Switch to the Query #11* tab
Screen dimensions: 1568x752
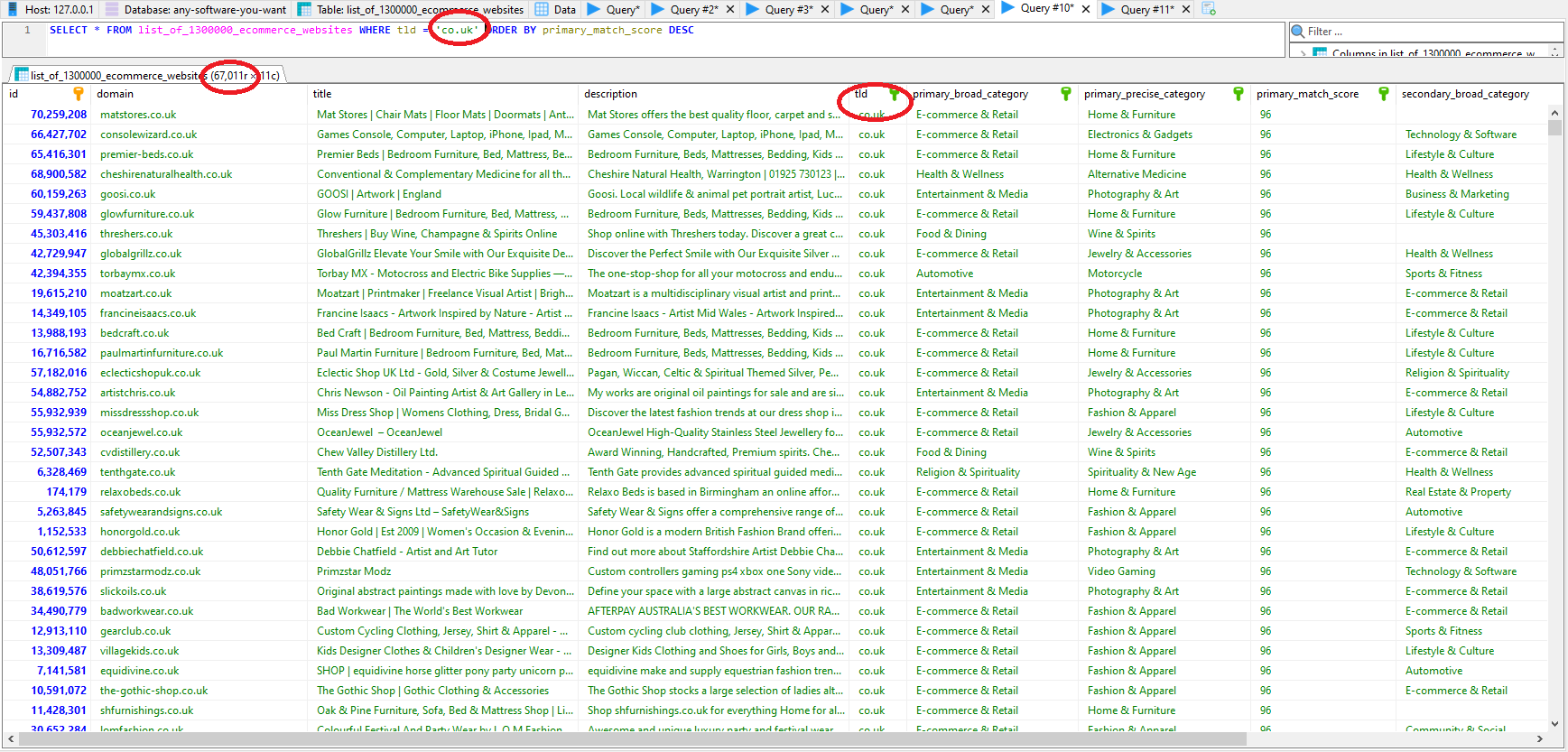[1146, 9]
